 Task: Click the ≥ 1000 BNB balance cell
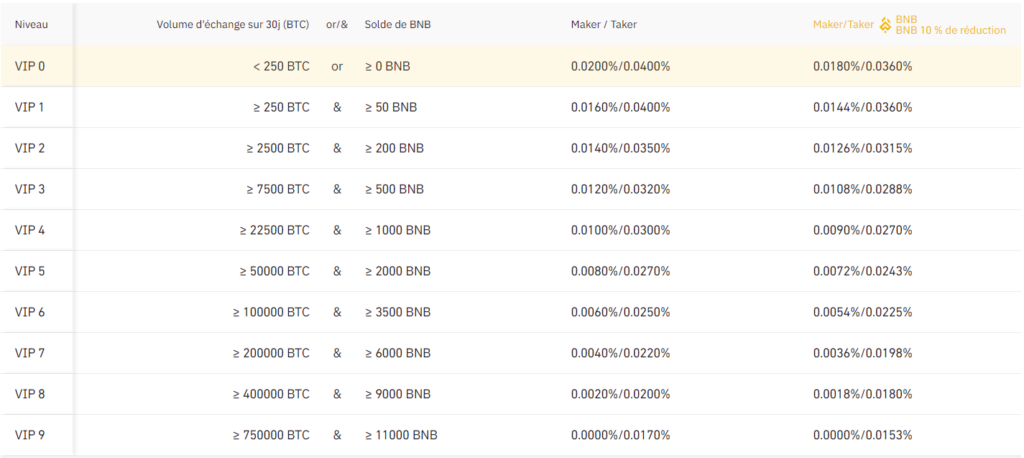398,230
